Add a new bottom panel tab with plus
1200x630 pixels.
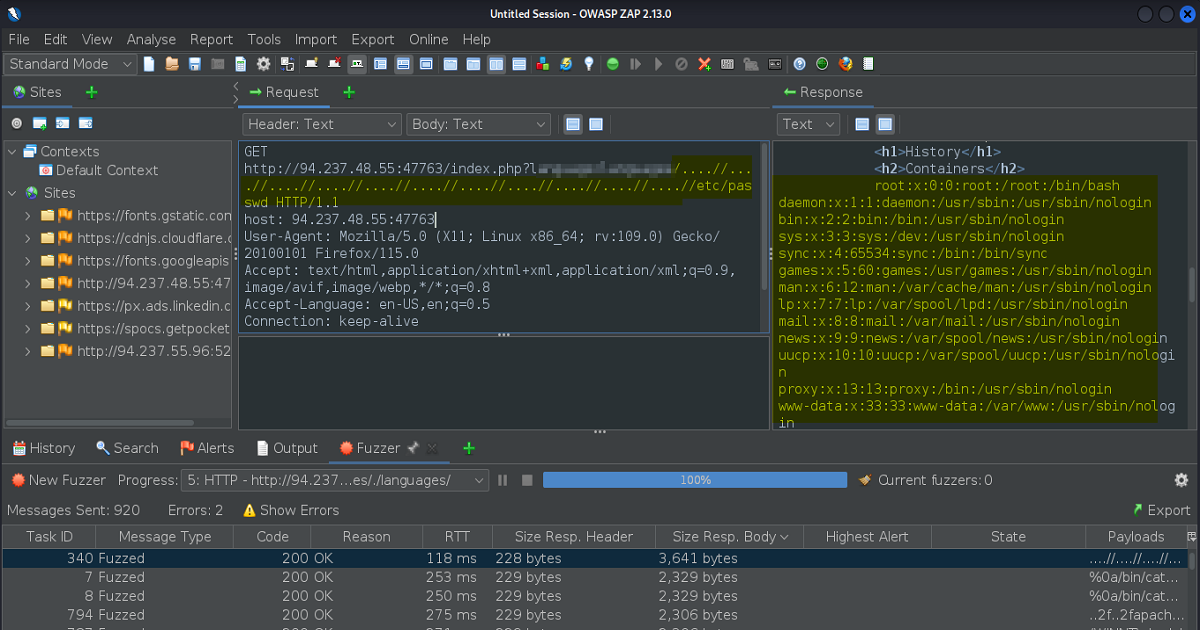click(x=469, y=448)
